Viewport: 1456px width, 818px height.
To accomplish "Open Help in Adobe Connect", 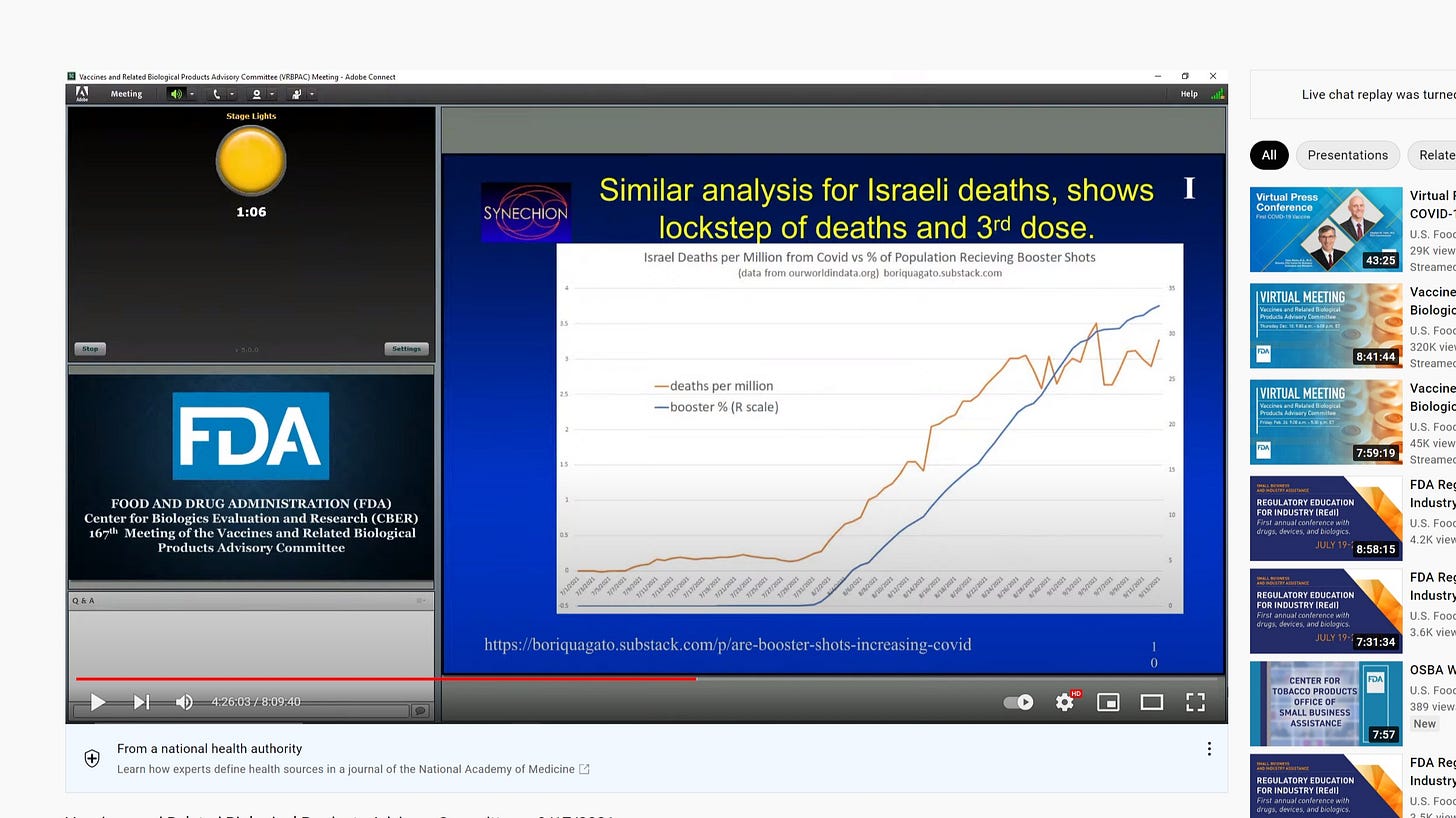I will (1189, 94).
